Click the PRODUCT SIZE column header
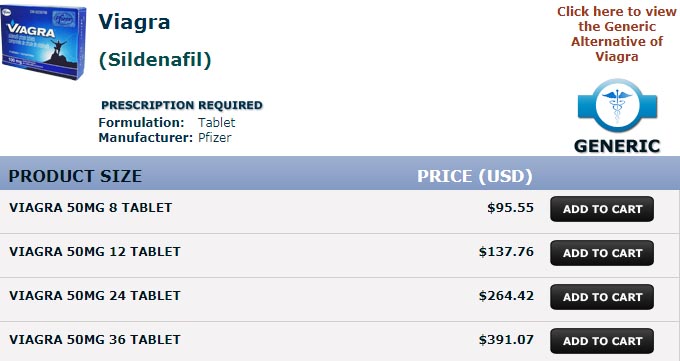The height and width of the screenshot is (361, 680). click(75, 176)
